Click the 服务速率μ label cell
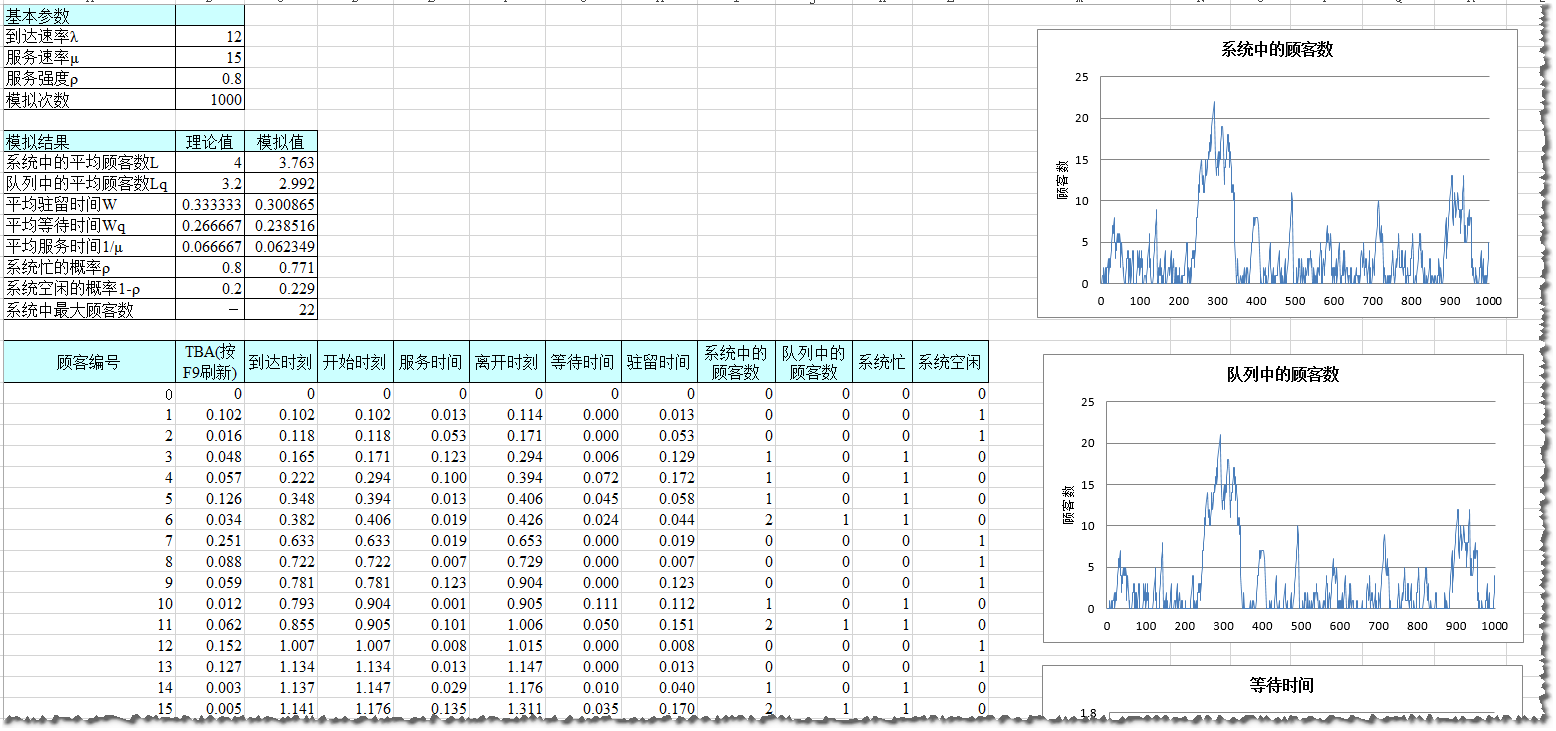 (x=89, y=57)
